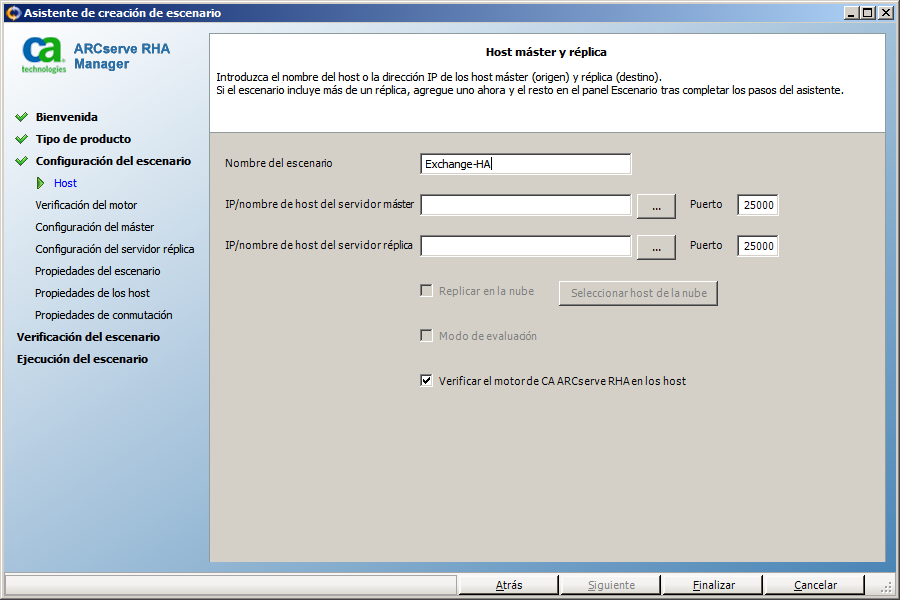Select the Propiedades de los host step
Screen dimensions: 900x600
[92, 293]
